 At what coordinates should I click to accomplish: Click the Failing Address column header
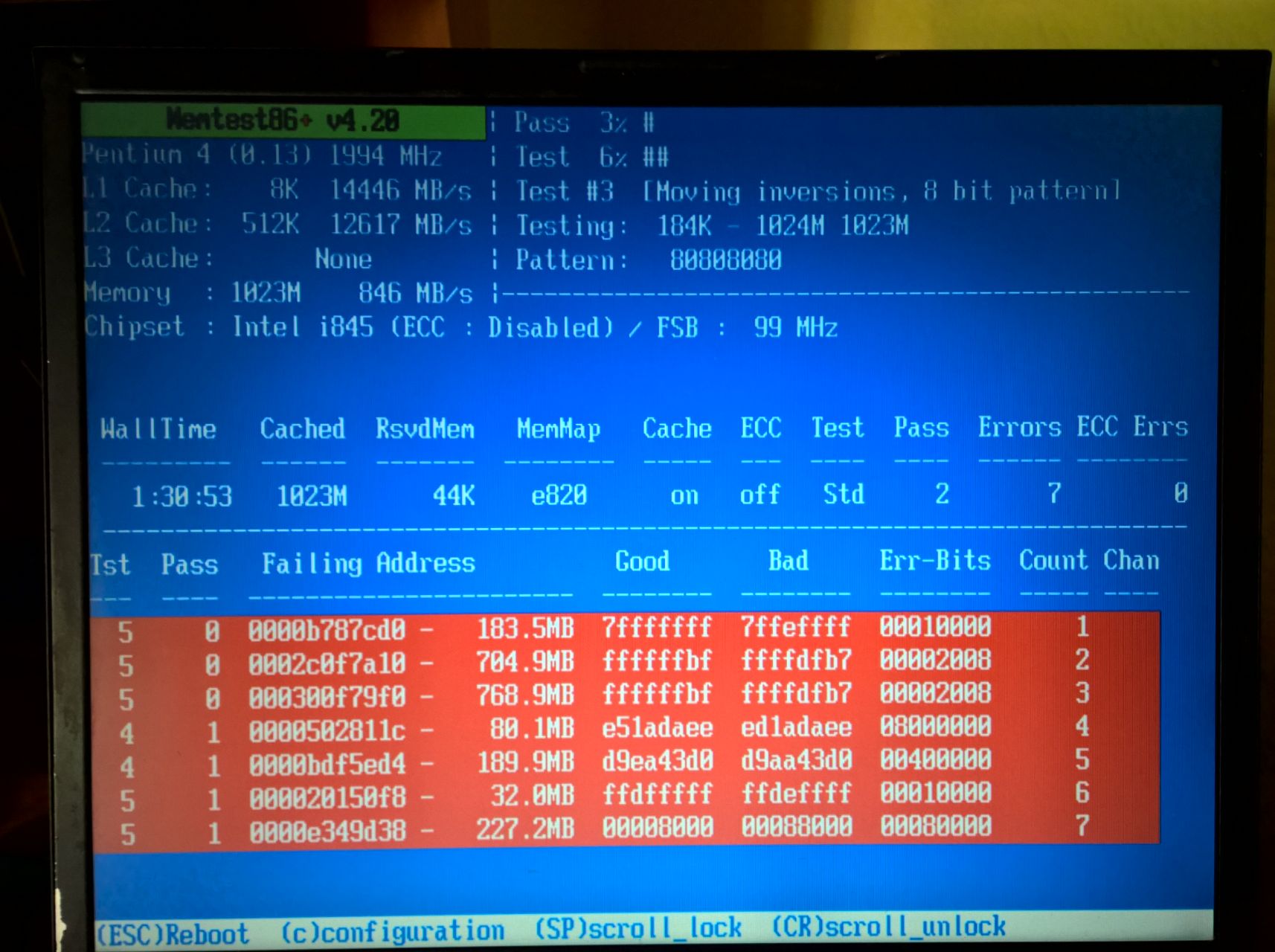click(x=368, y=563)
